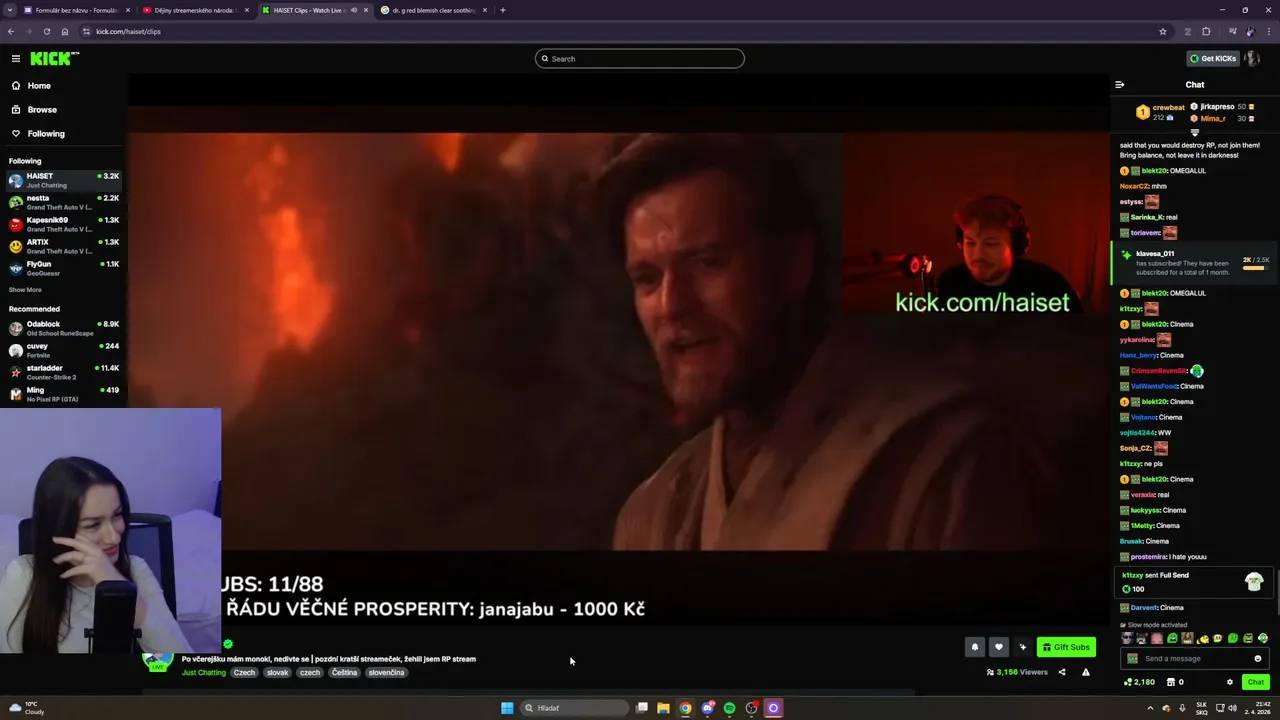Viewport: 1280px width, 720px height.
Task: Open Kapesnik69 channel in sidebar
Action: click(x=64, y=225)
